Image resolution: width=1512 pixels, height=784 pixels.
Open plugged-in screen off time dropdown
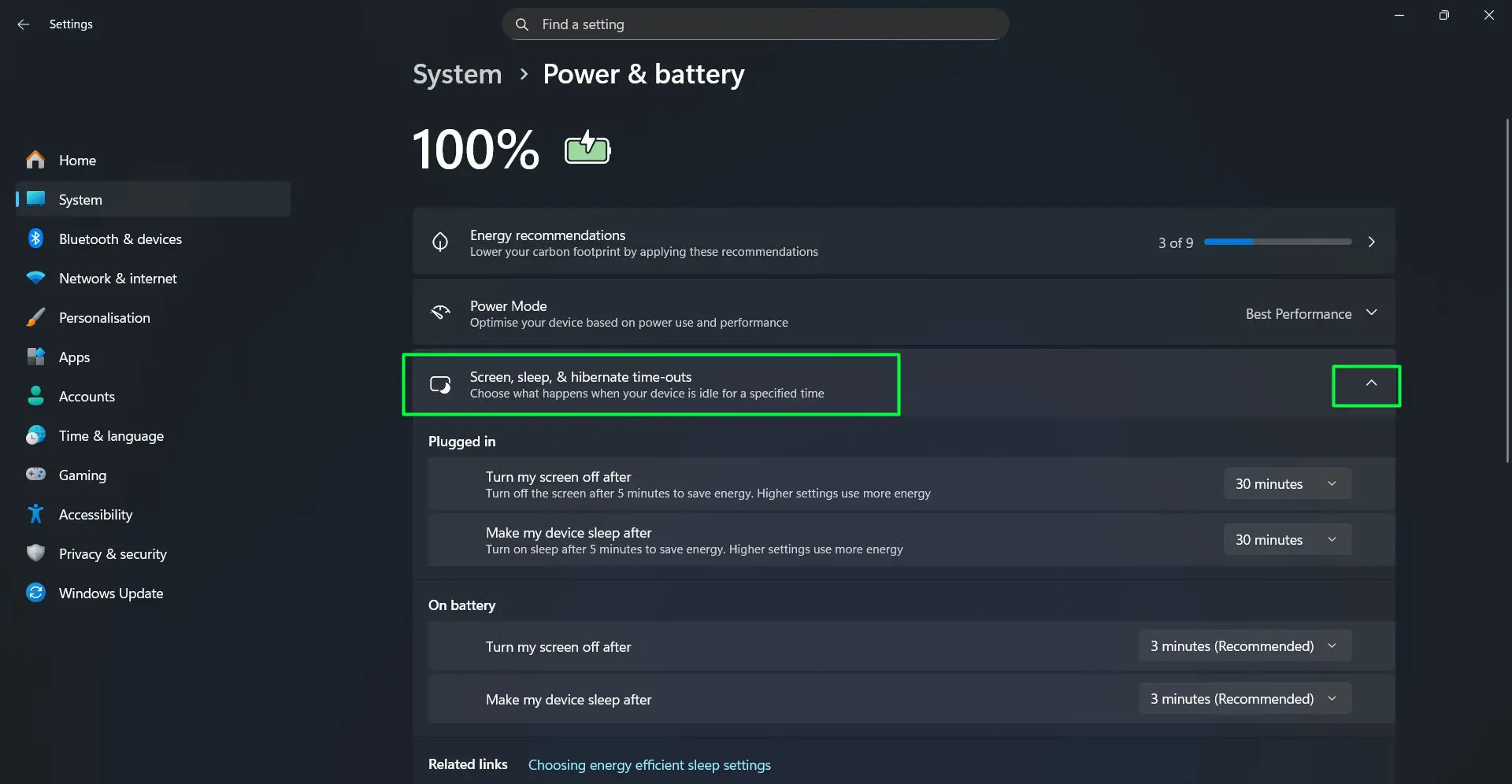[x=1287, y=484]
